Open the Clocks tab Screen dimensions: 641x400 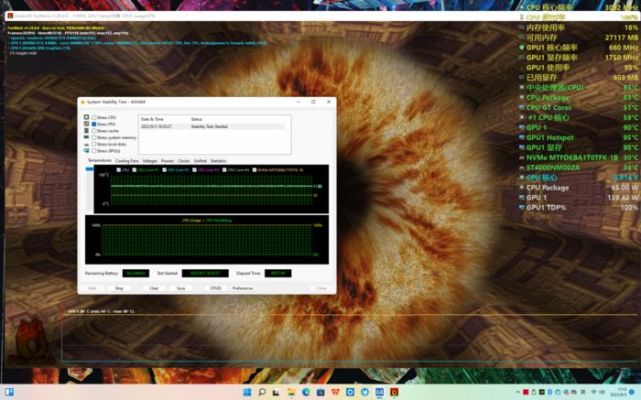(x=184, y=161)
